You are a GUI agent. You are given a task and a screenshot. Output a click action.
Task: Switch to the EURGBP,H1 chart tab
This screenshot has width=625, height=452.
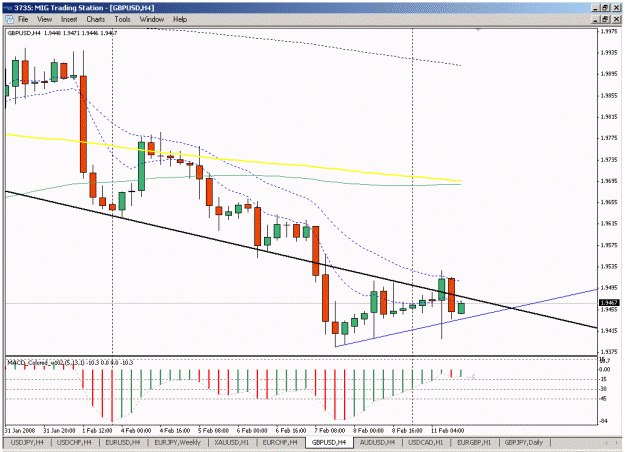click(x=474, y=442)
